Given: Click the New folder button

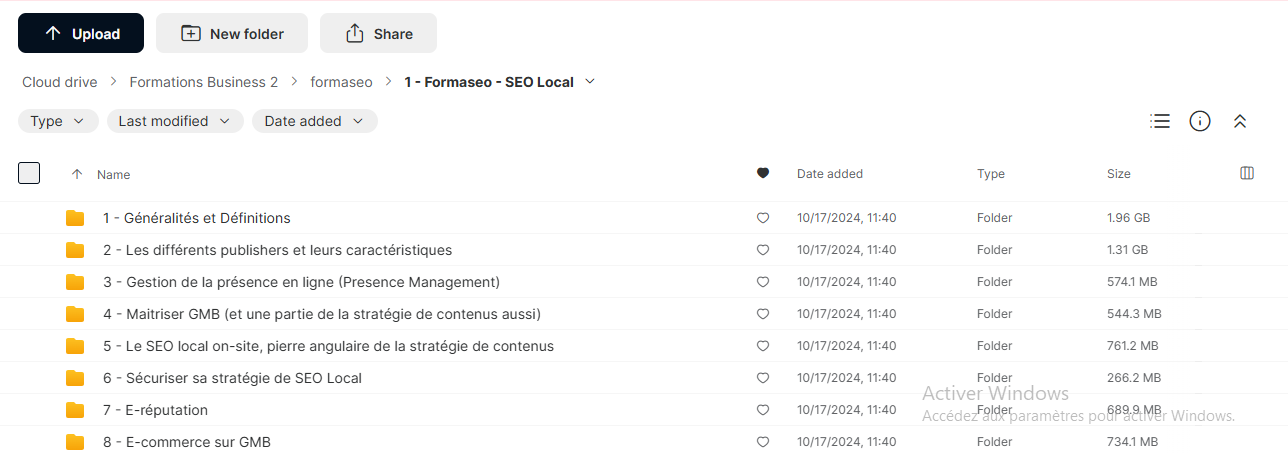Looking at the screenshot, I should (x=232, y=33).
